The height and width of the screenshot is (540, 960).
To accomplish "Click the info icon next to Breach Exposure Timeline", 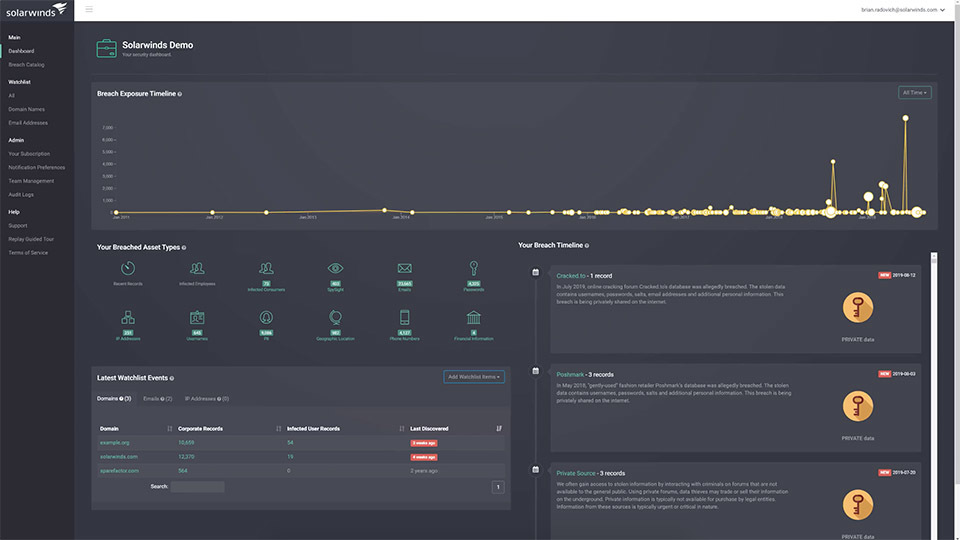I will coord(179,94).
